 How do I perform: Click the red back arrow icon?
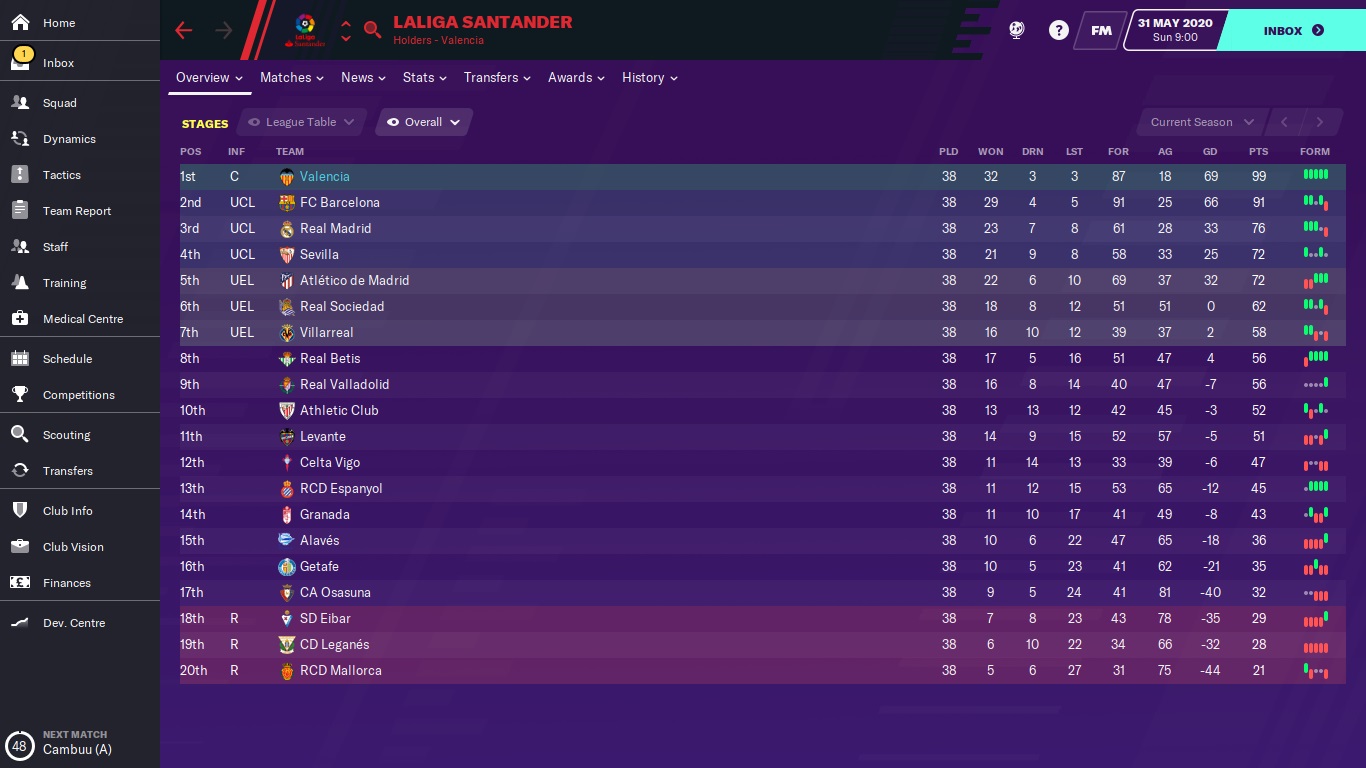click(x=183, y=30)
